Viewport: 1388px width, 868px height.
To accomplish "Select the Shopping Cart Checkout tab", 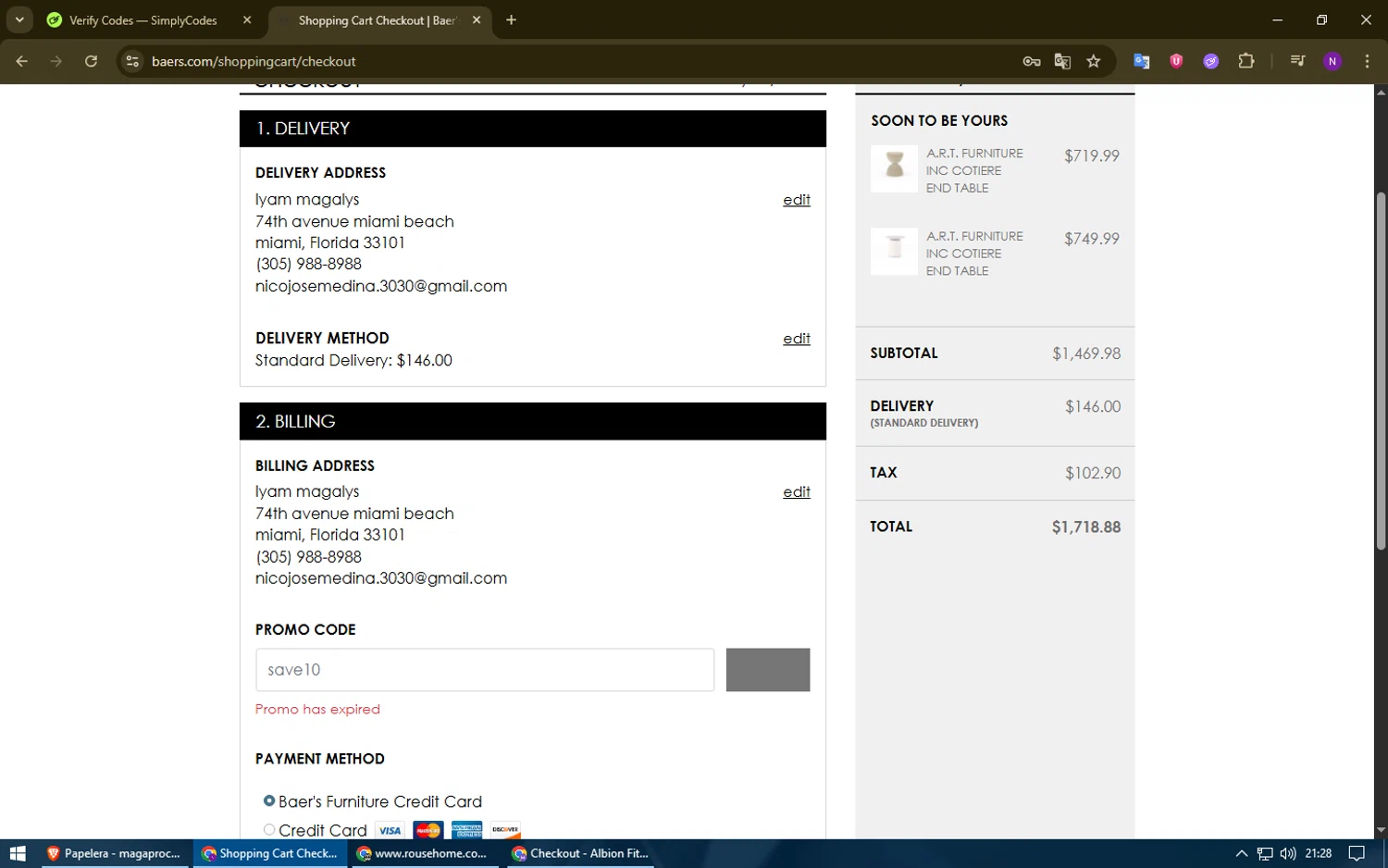I will pyautogui.click(x=378, y=20).
